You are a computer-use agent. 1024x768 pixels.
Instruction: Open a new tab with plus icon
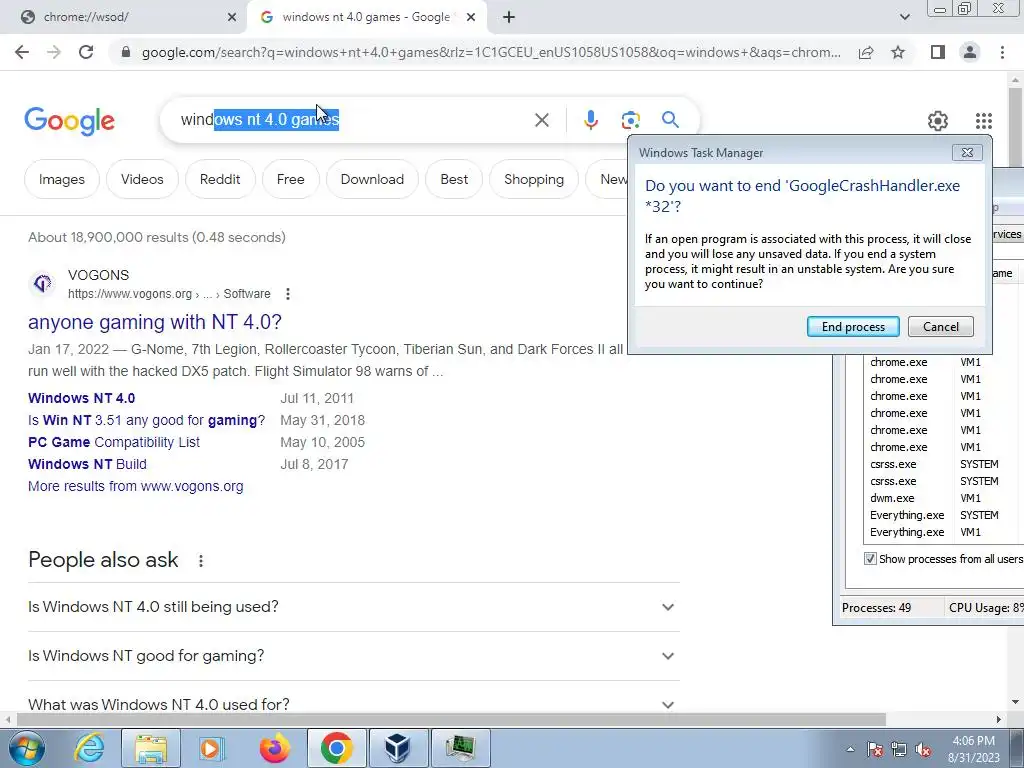[509, 18]
